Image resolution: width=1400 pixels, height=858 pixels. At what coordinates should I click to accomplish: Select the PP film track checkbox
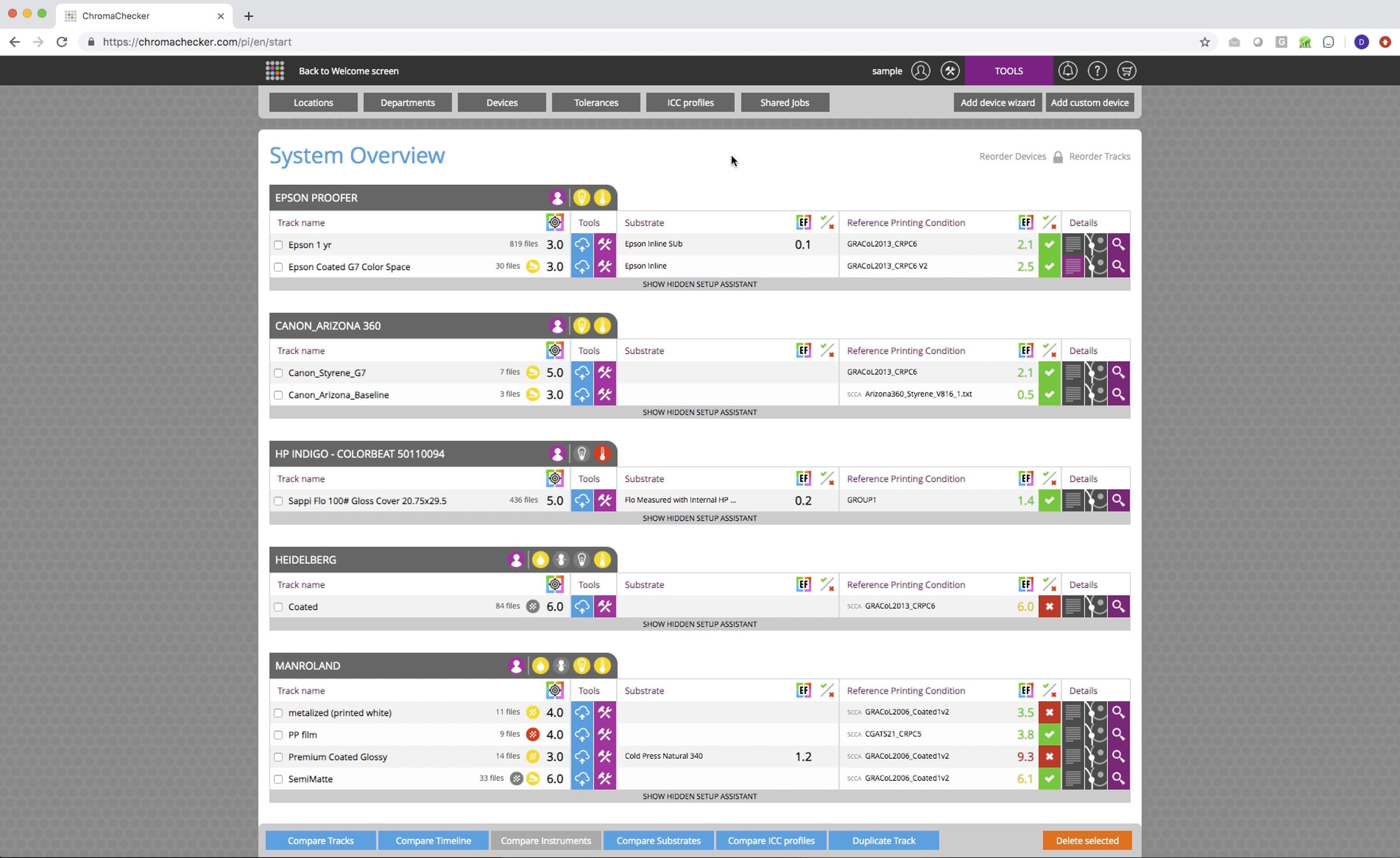pyautogui.click(x=278, y=735)
